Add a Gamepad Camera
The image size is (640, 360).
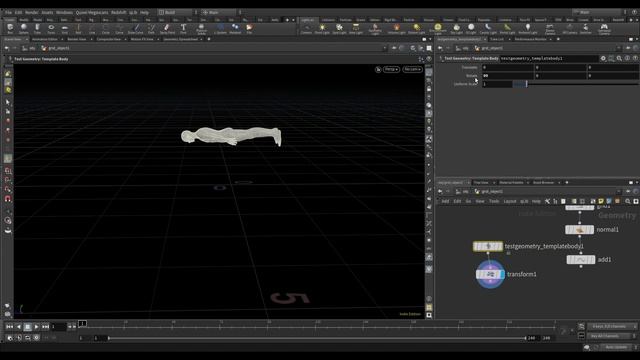click(x=604, y=29)
